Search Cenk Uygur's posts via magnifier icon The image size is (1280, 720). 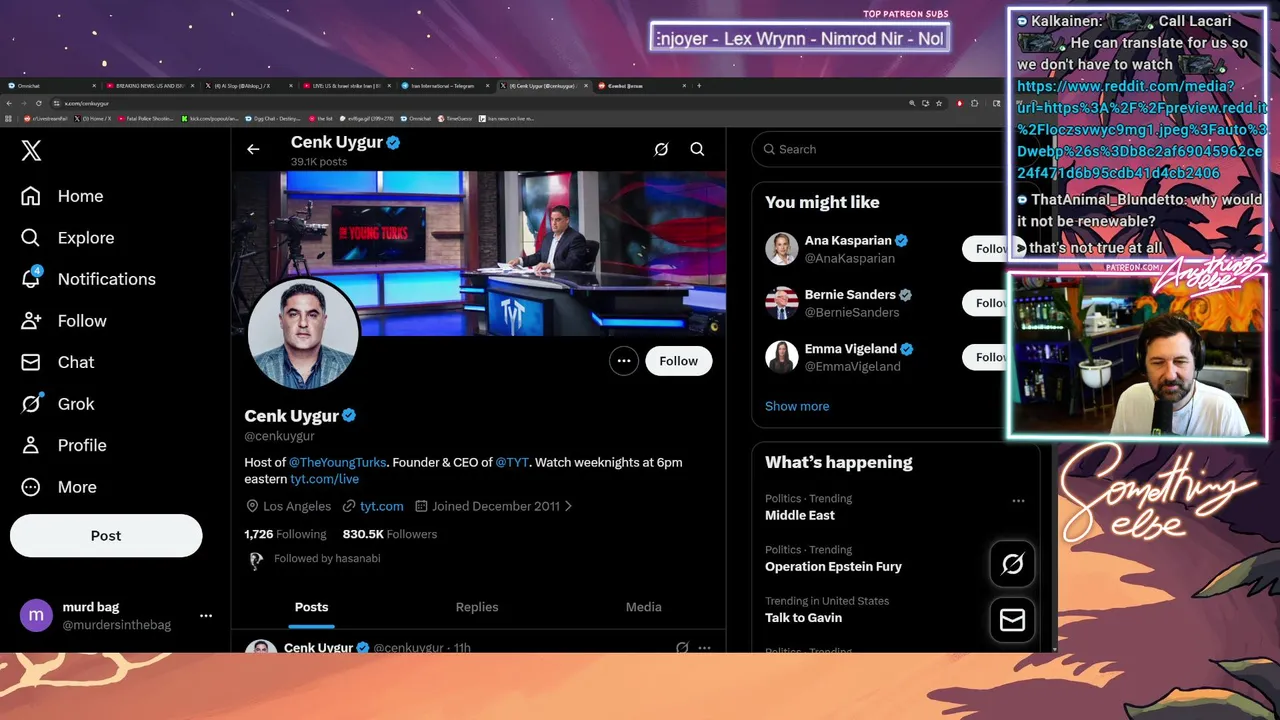(697, 149)
